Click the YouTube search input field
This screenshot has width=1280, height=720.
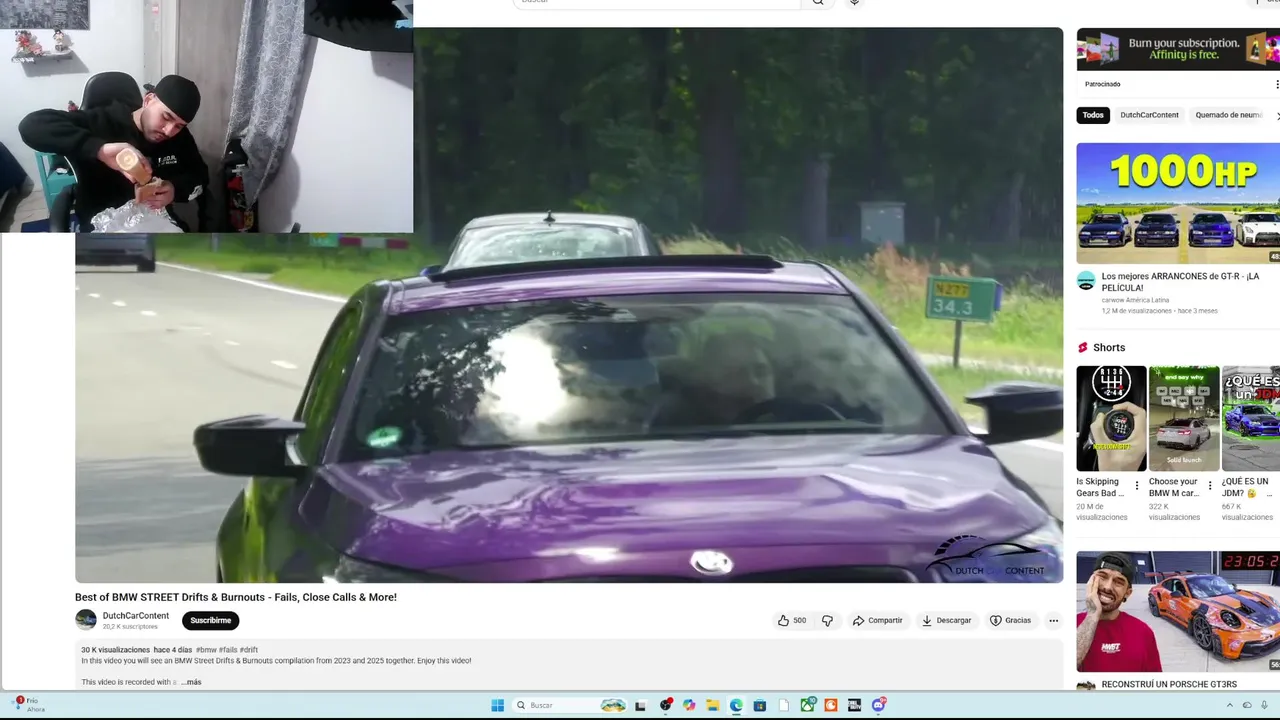[x=657, y=2]
